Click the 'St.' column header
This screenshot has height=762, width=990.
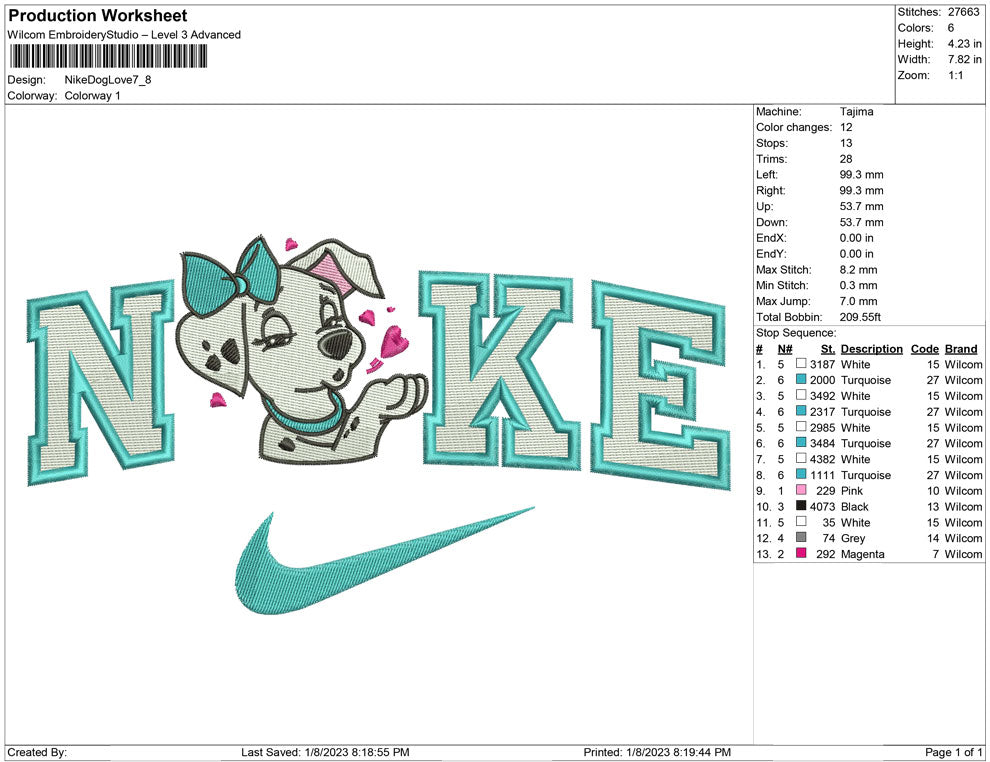[828, 348]
